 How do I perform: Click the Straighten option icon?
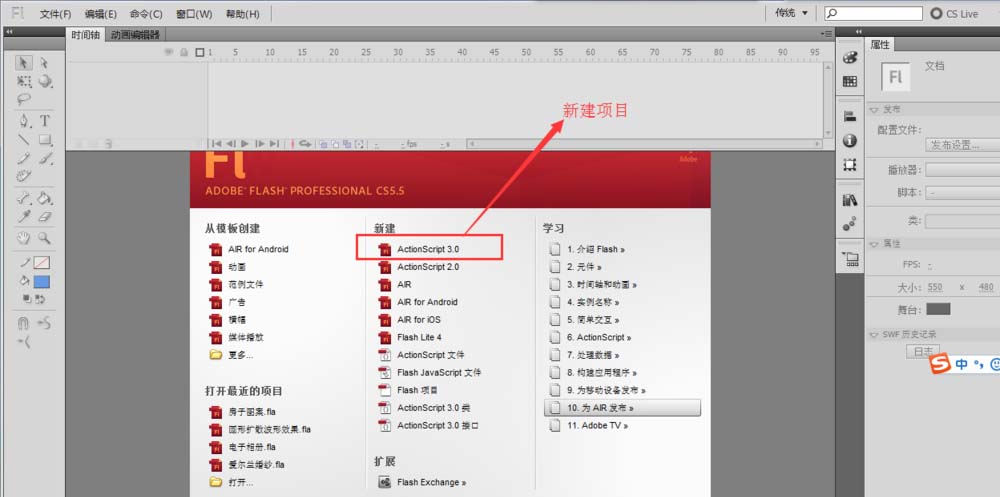click(24, 342)
